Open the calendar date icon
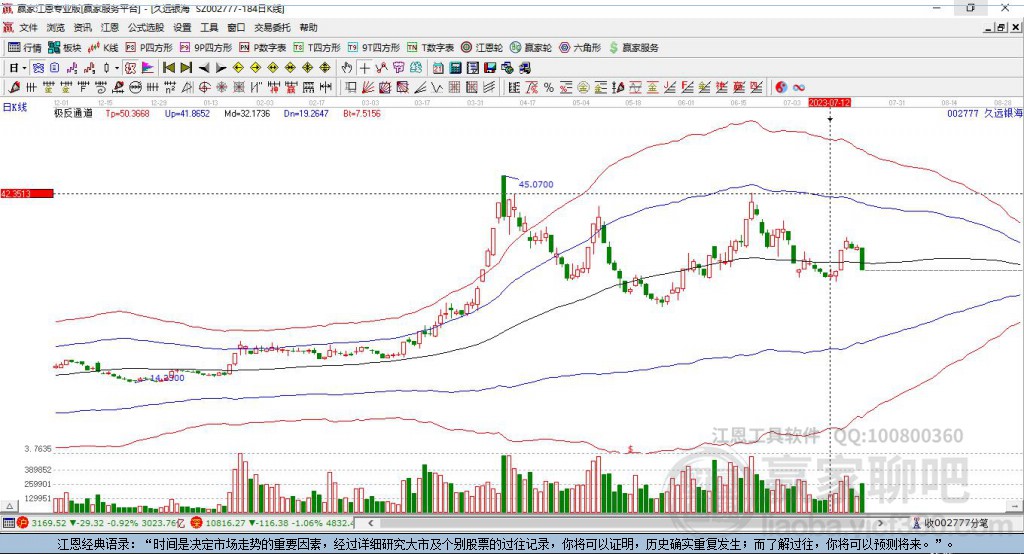The width and height of the screenshot is (1024, 554). [438, 68]
